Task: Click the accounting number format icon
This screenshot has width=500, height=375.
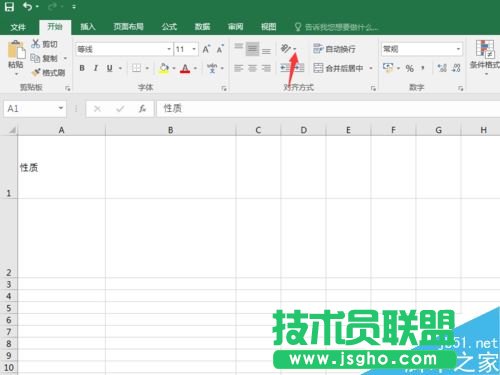Action: [388, 68]
